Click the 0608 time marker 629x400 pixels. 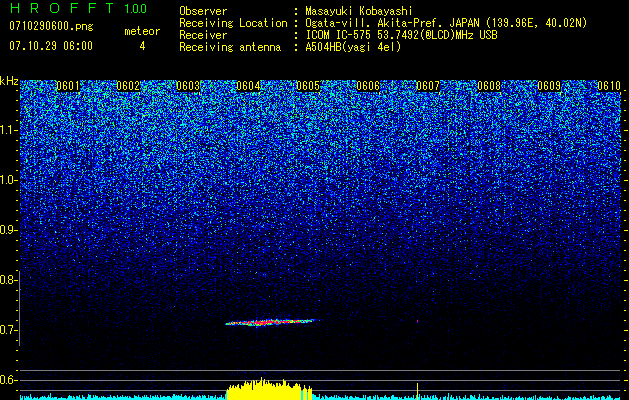[x=489, y=86]
